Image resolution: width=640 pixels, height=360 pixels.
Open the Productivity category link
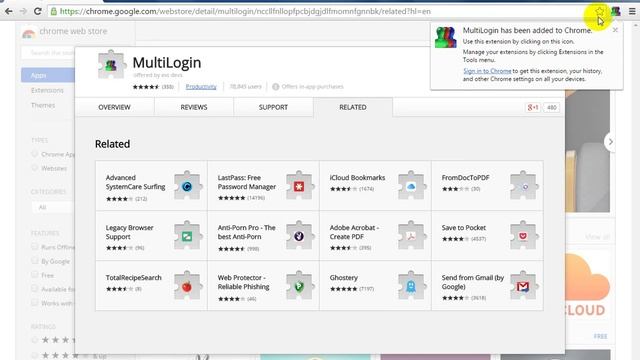point(201,87)
